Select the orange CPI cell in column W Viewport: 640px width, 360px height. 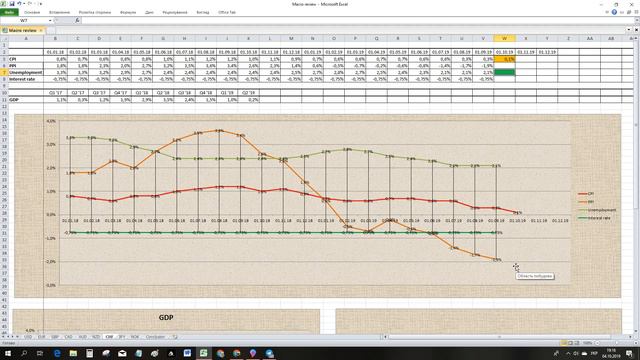point(504,59)
